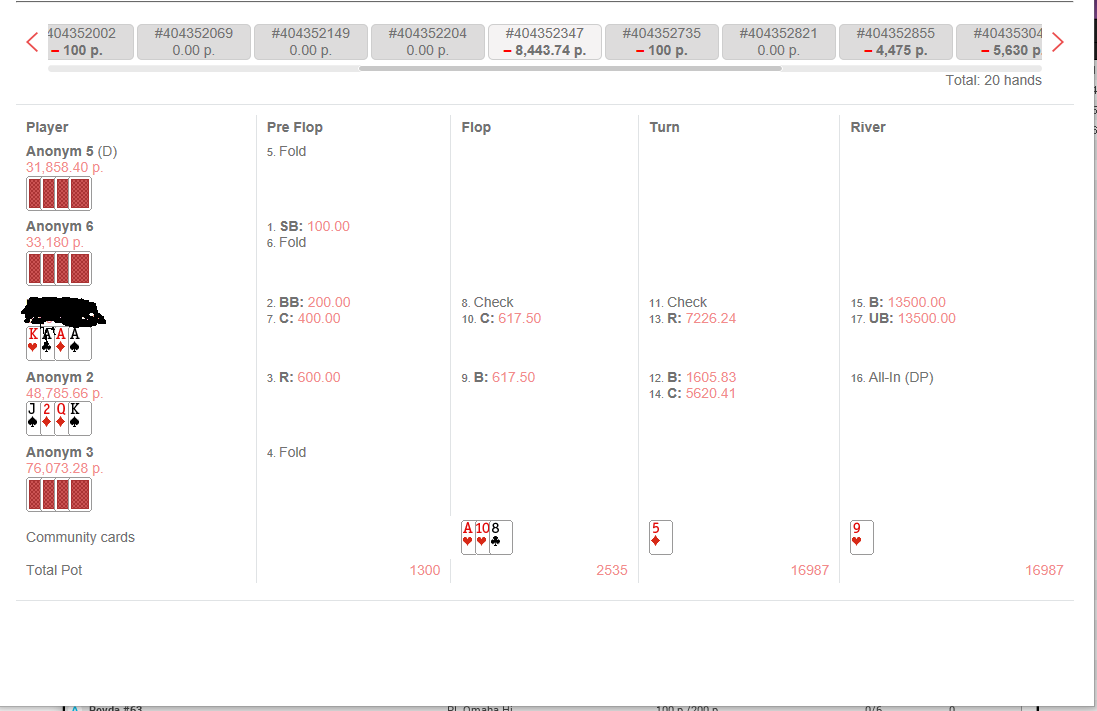Click Anonym 6's face-down cards
Image resolution: width=1097 pixels, height=711 pixels.
click(59, 269)
